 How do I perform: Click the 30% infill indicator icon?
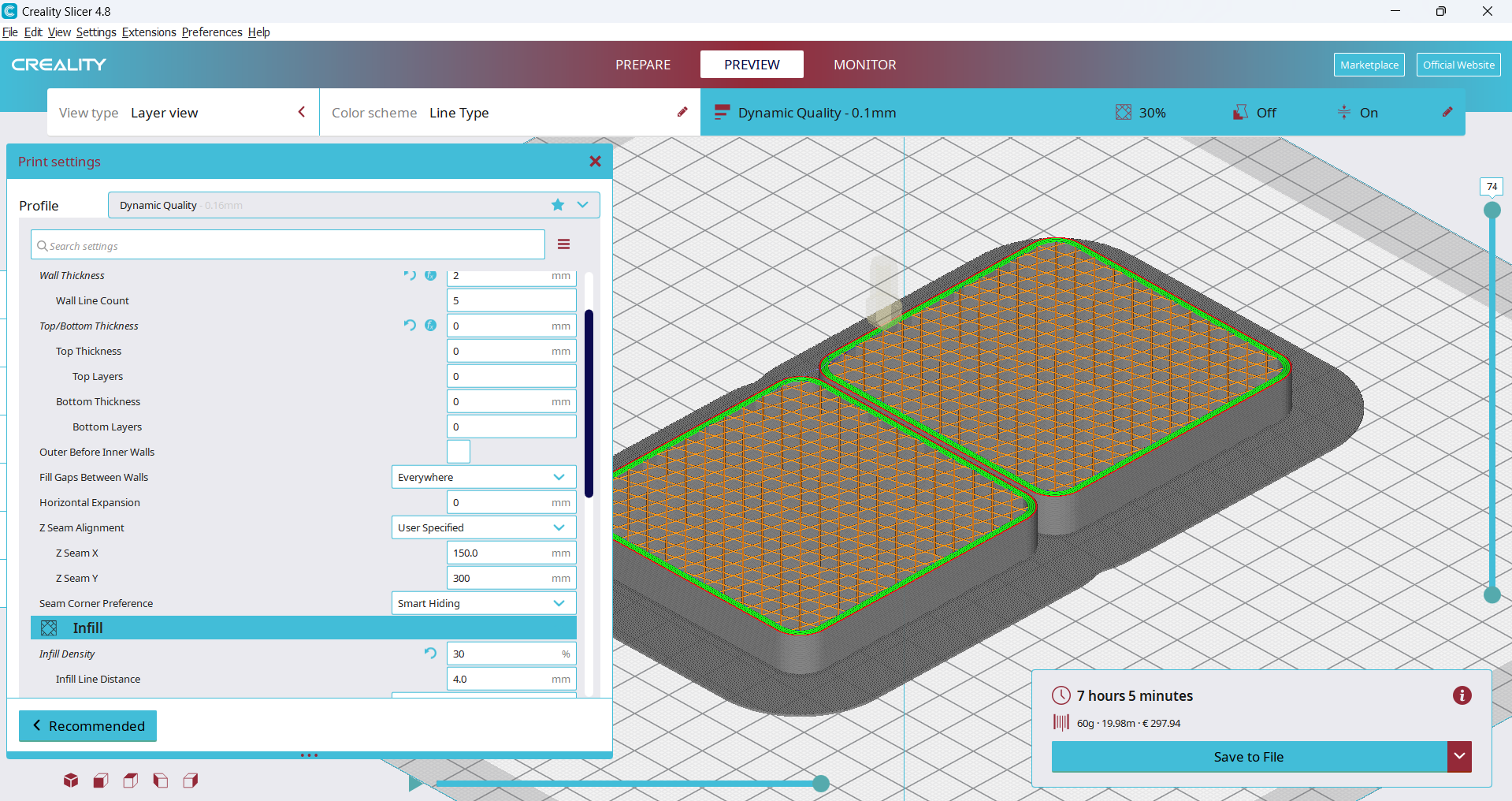(x=1124, y=112)
